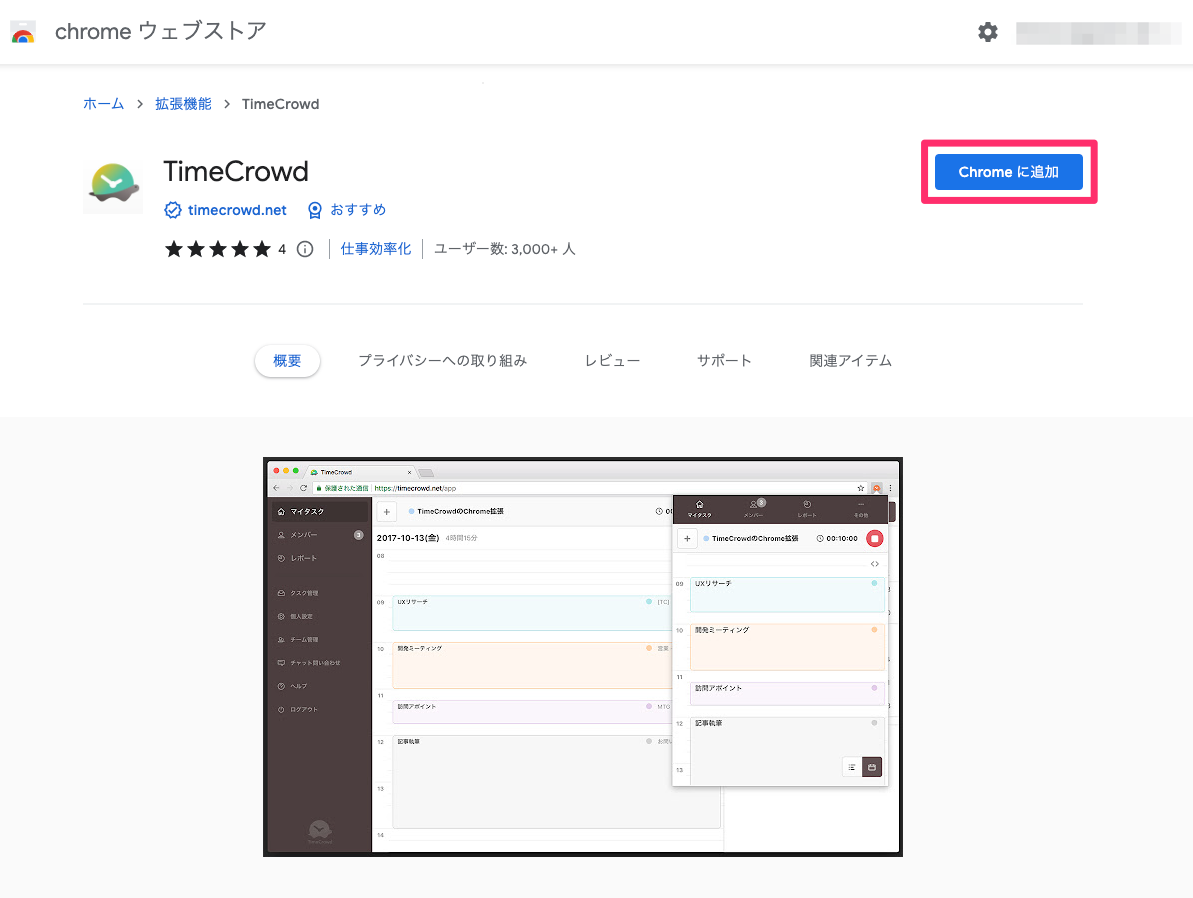Click the Chrome Web Store logo
The width and height of the screenshot is (1193, 898).
[22, 31]
